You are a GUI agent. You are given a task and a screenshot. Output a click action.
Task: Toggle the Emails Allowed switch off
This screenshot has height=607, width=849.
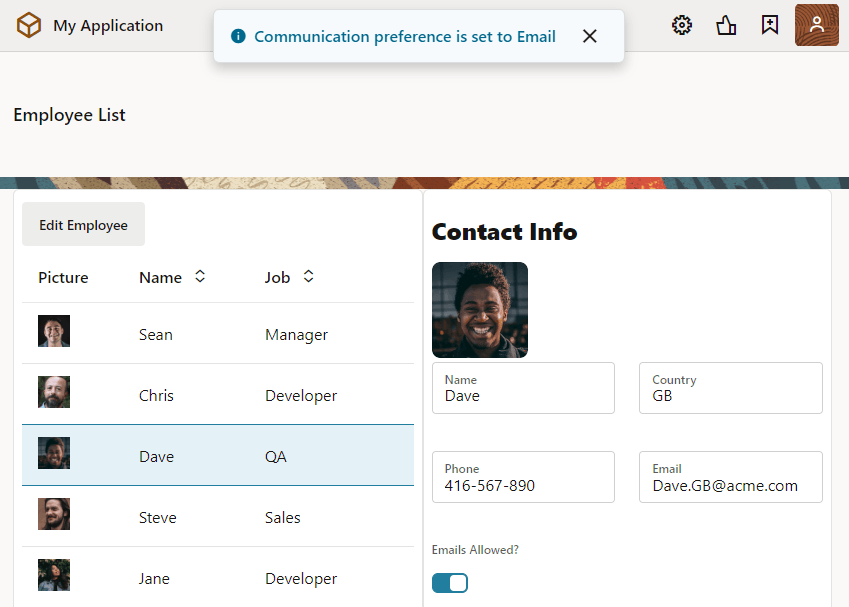click(x=450, y=582)
